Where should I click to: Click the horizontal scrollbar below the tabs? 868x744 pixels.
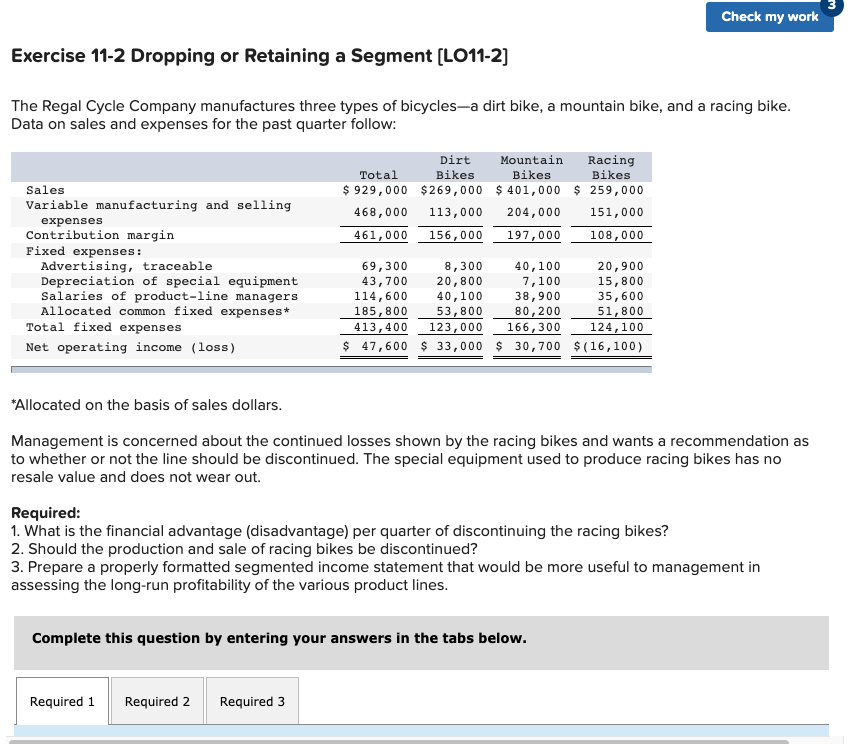click(x=420, y=738)
